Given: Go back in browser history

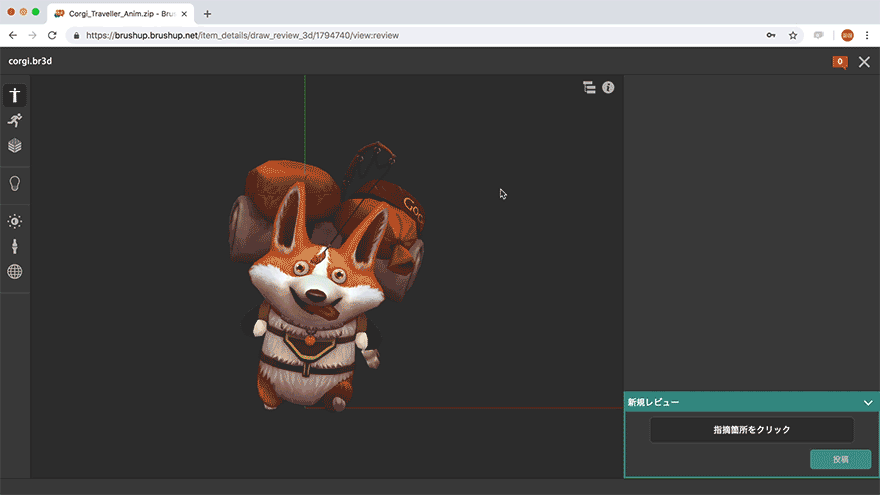Looking at the screenshot, I should (x=13, y=35).
